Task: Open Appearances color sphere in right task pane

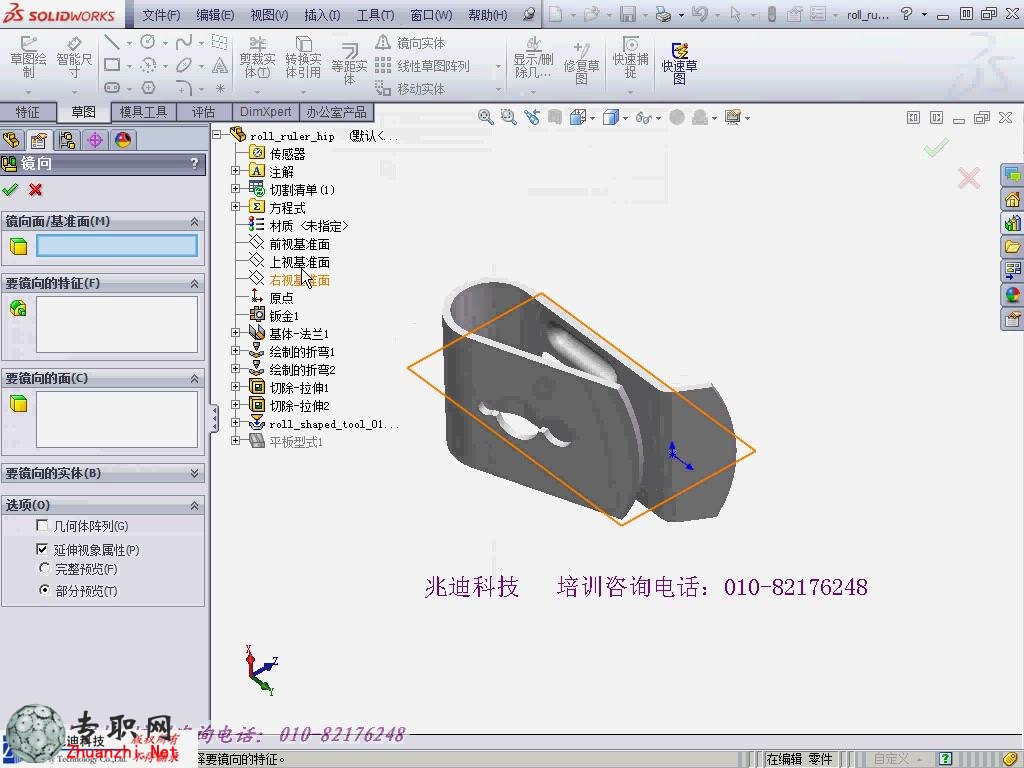Action: click(x=1012, y=295)
